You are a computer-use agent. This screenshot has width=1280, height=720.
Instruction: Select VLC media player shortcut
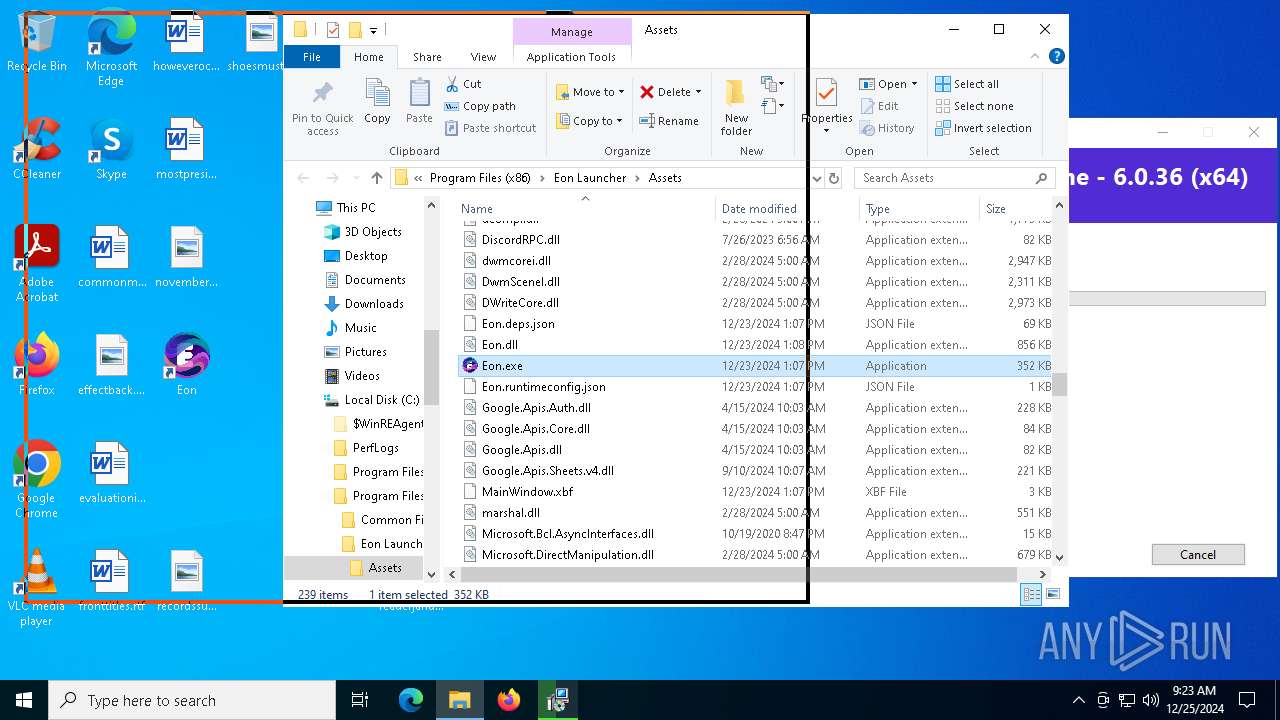click(37, 588)
